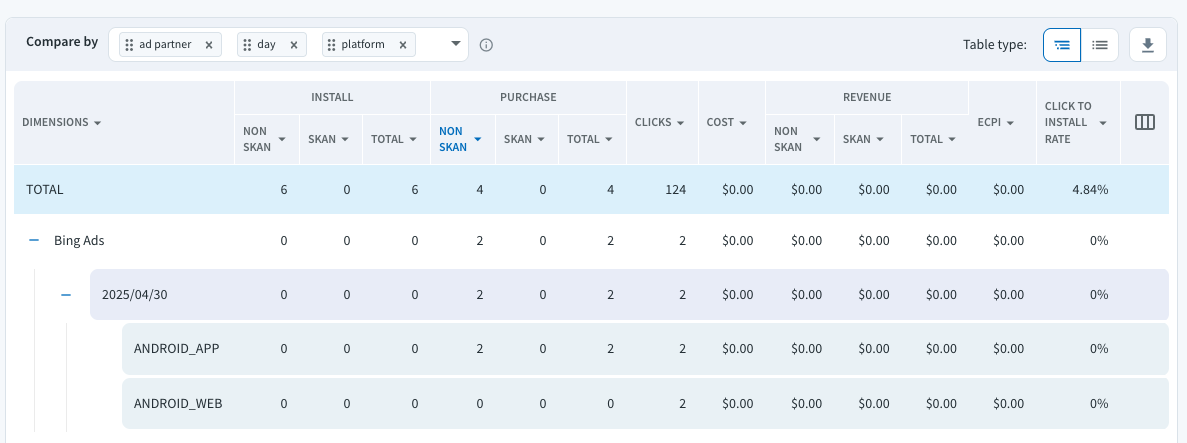Click the REVENUE group header
This screenshot has height=443, width=1187.
[867, 97]
